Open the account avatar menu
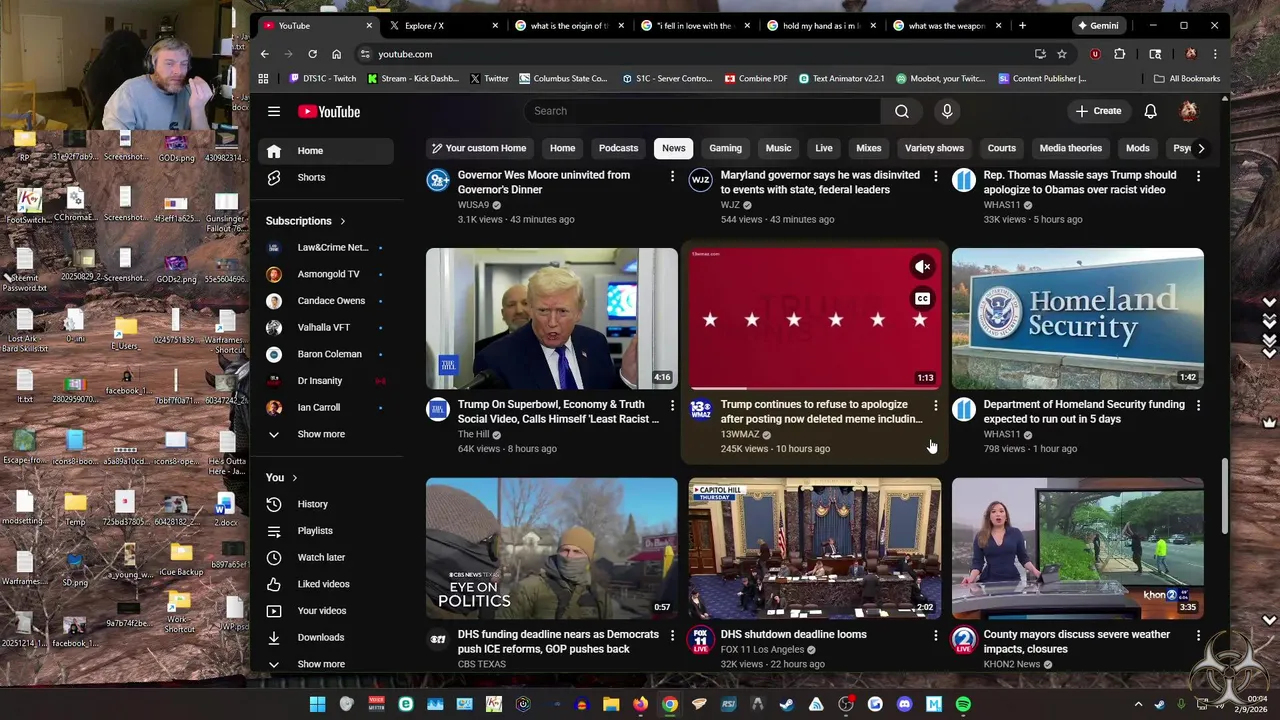The width and height of the screenshot is (1280, 720). pos(1189,111)
